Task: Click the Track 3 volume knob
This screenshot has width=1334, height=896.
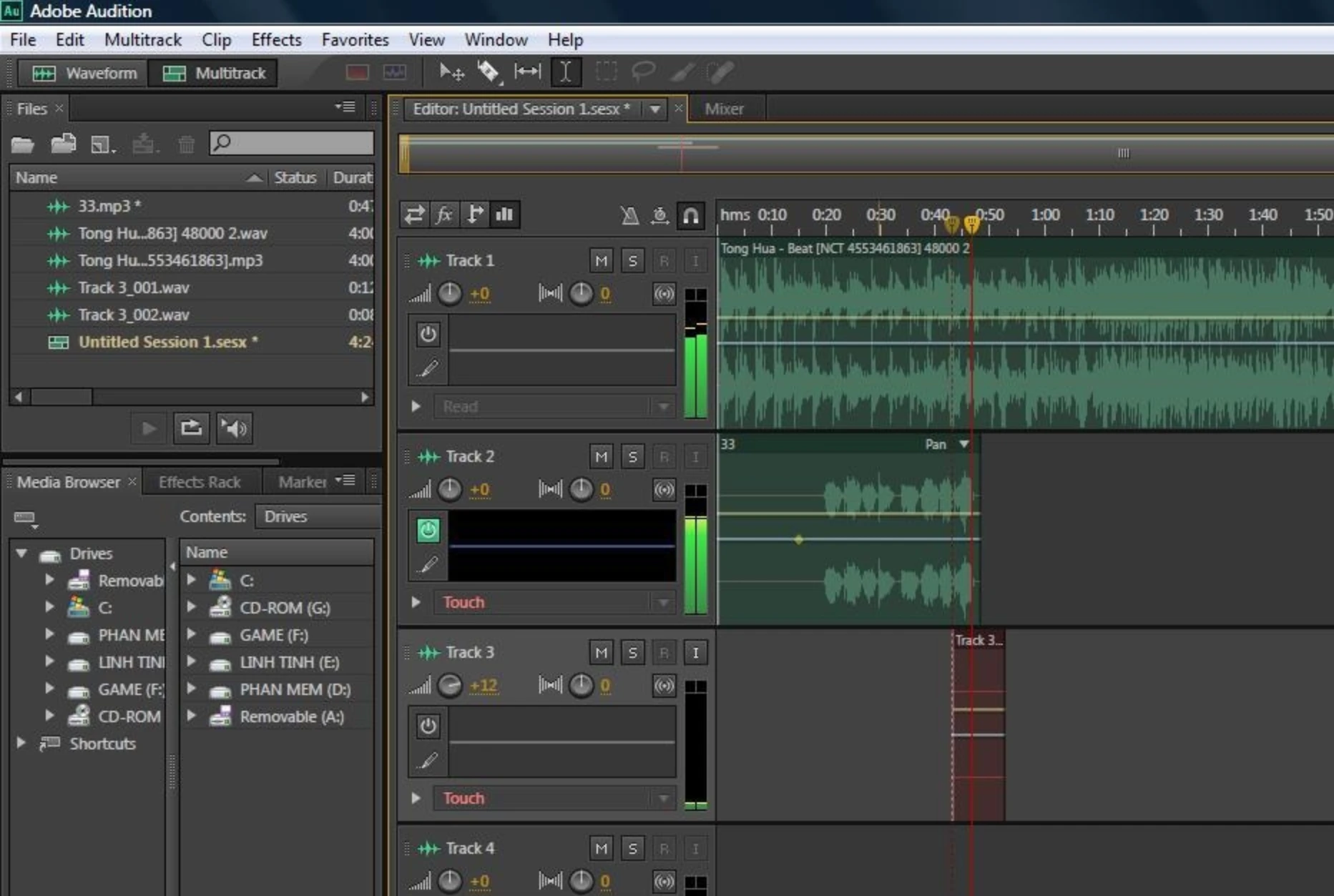Action: click(x=450, y=686)
